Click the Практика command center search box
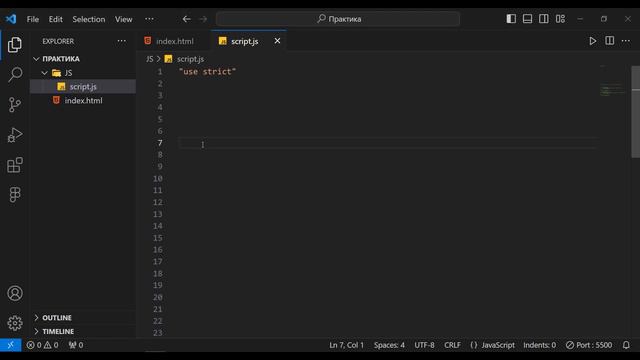This screenshot has width=640, height=360. pos(338,19)
